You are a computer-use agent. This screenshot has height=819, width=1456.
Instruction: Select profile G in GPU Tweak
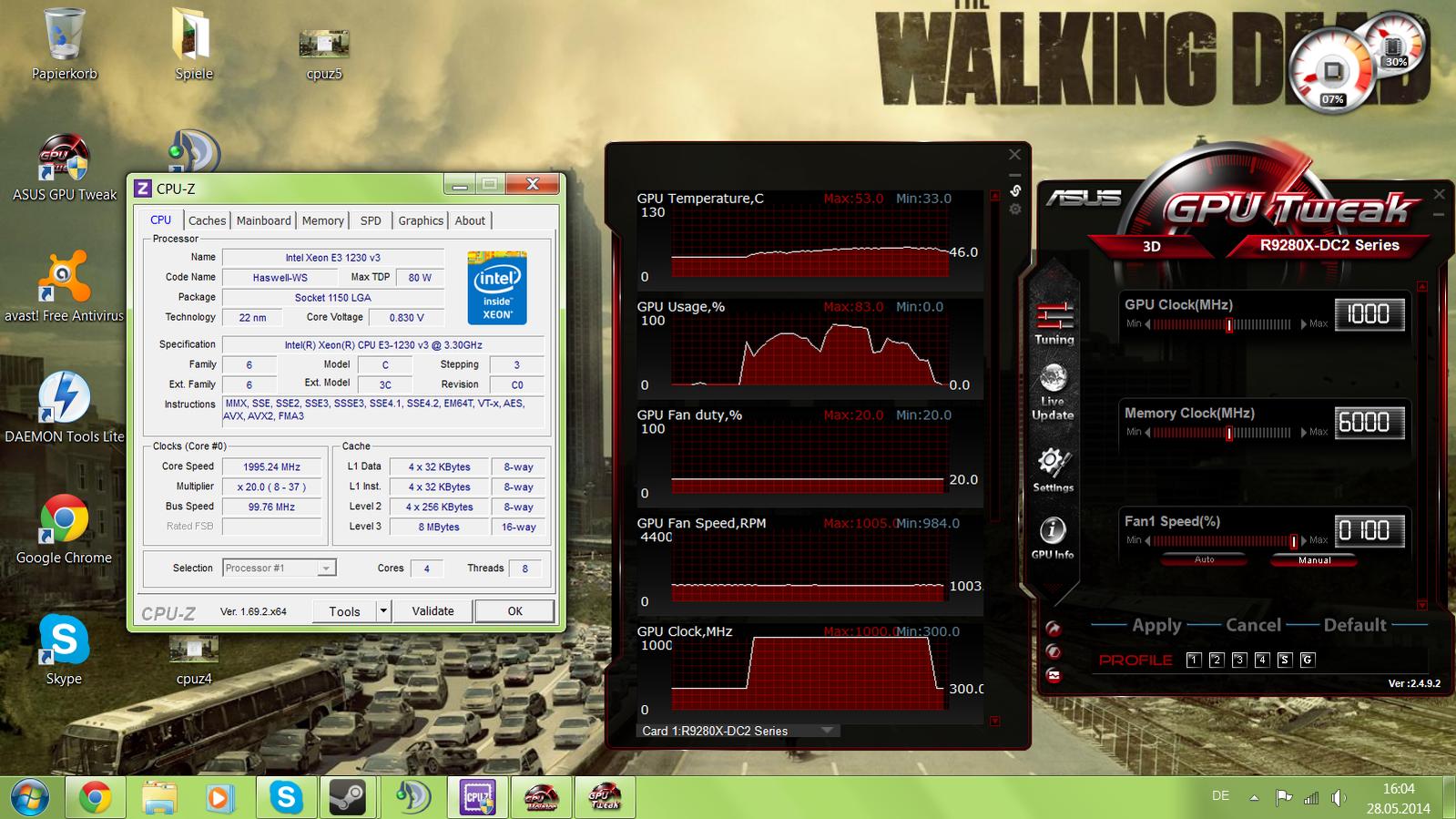[x=1308, y=660]
